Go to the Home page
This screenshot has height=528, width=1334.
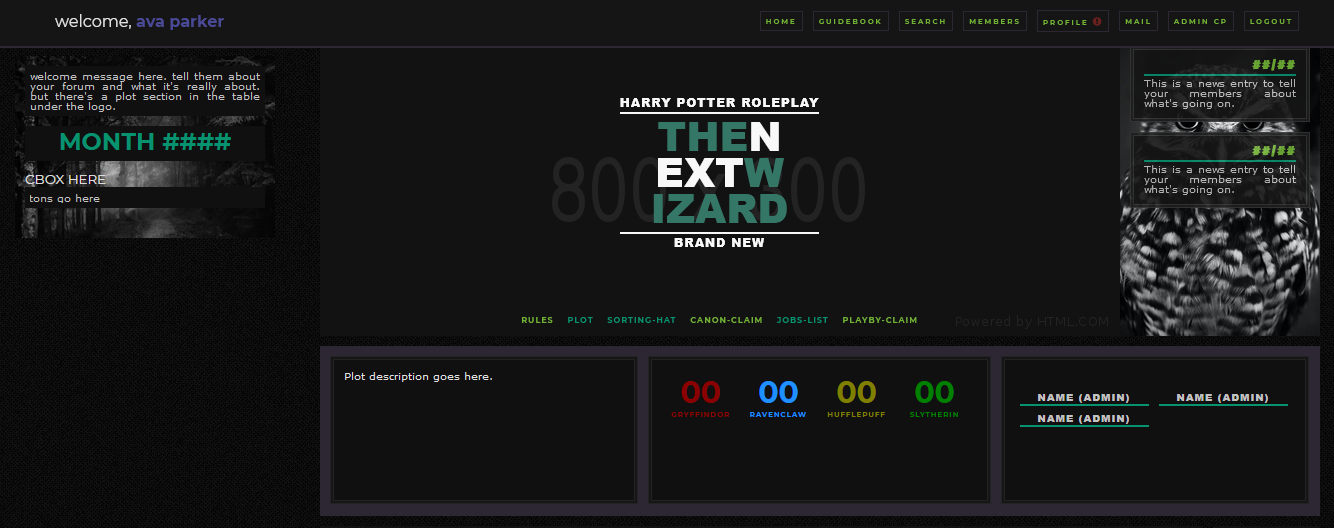click(781, 21)
